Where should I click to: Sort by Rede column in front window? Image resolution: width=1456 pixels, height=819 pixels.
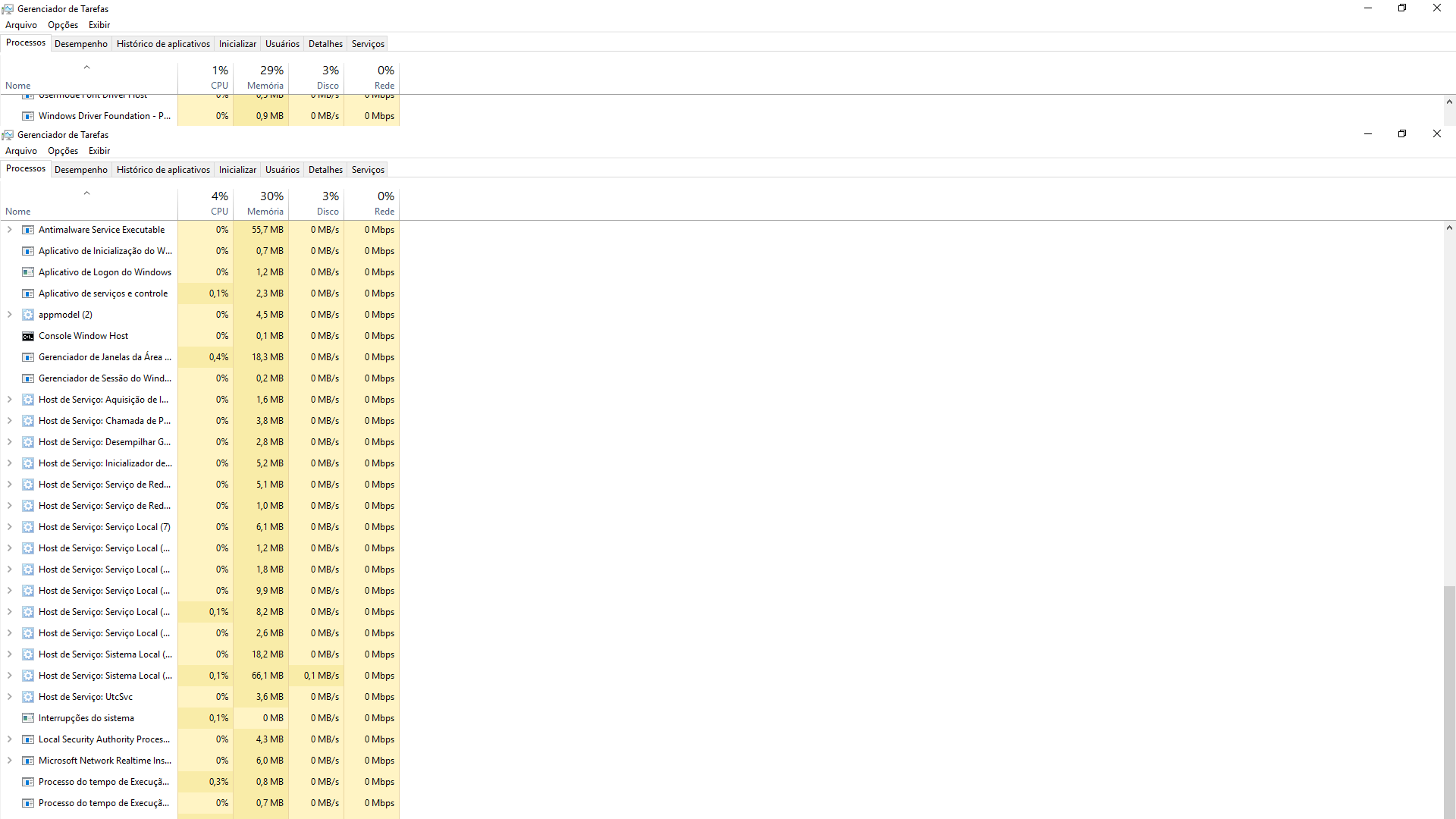pyautogui.click(x=372, y=203)
